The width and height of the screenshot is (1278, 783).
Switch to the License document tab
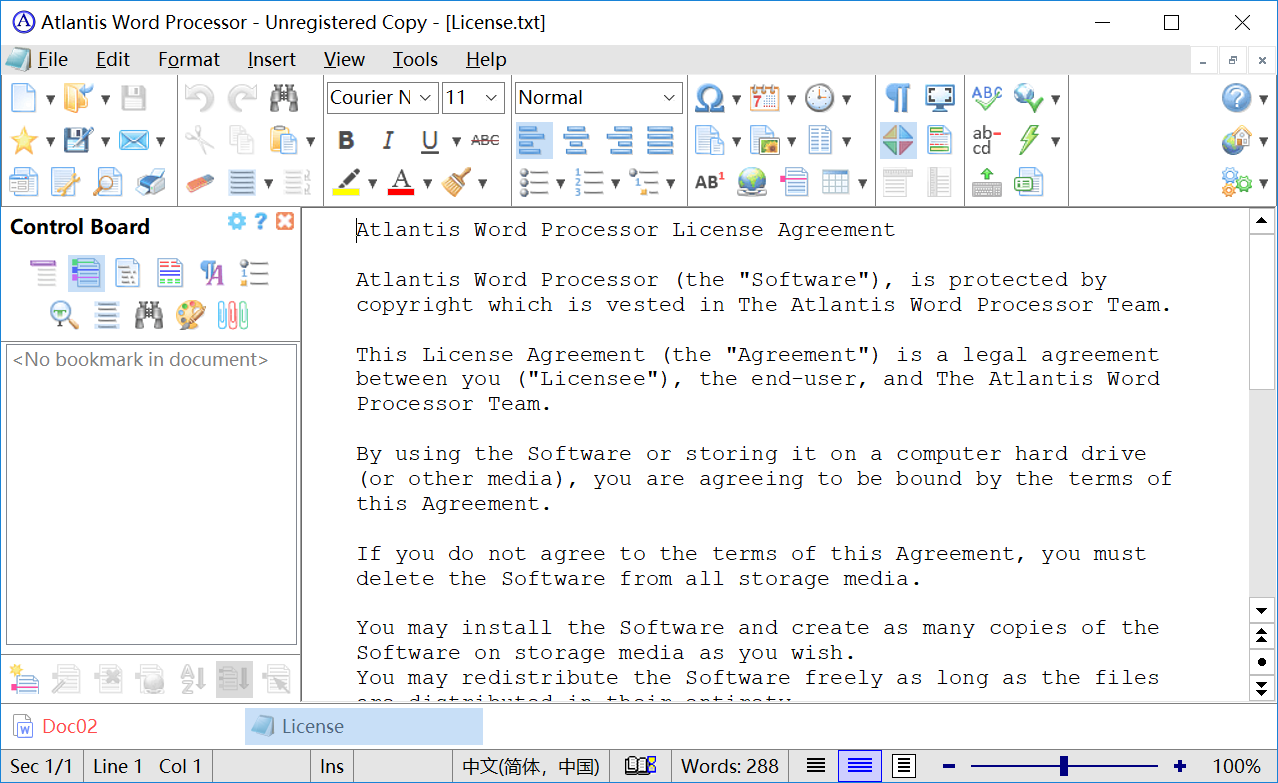coord(364,727)
